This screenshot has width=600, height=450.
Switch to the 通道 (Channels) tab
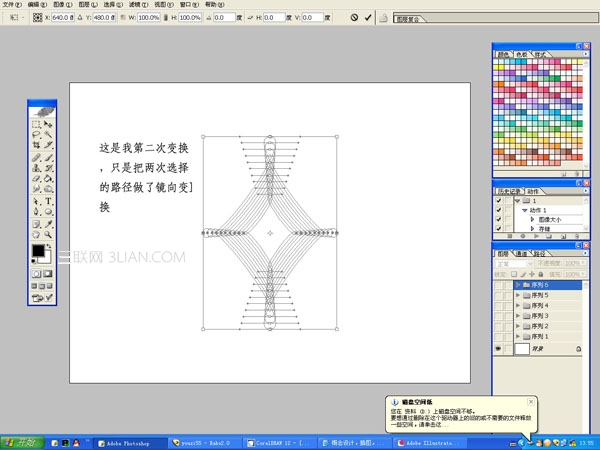[521, 254]
